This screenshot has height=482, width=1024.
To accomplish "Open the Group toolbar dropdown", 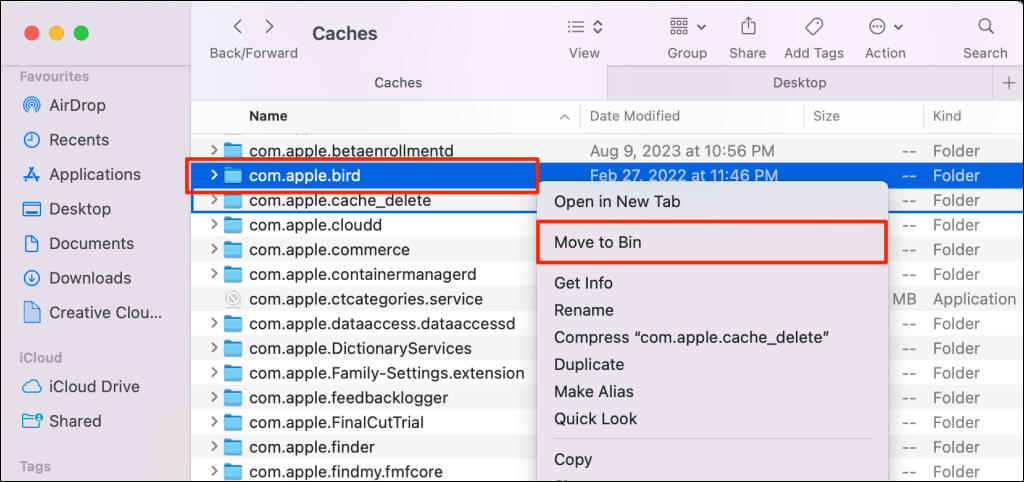I will (x=688, y=27).
